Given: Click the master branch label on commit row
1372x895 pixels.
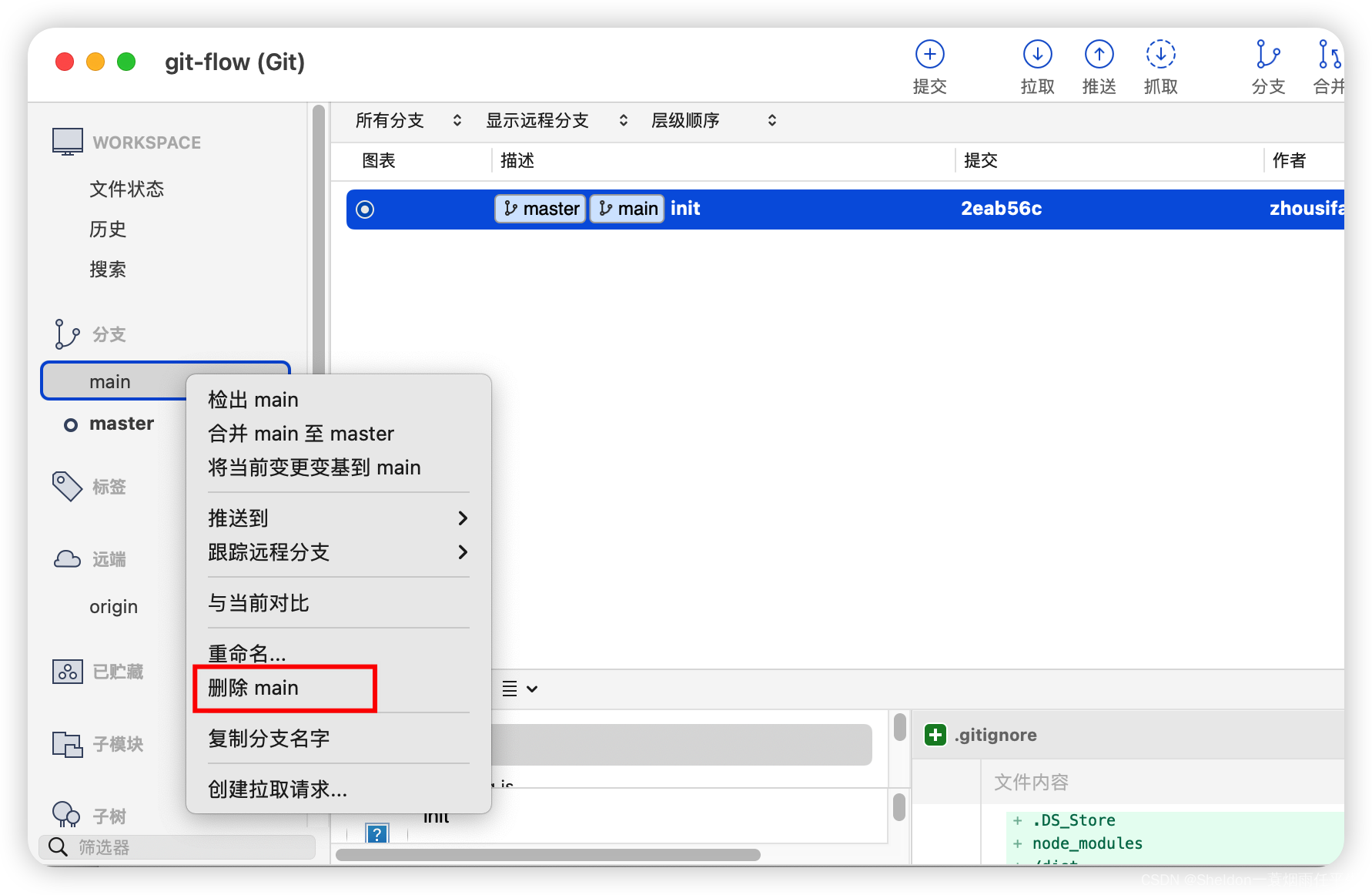Looking at the screenshot, I should tap(540, 209).
